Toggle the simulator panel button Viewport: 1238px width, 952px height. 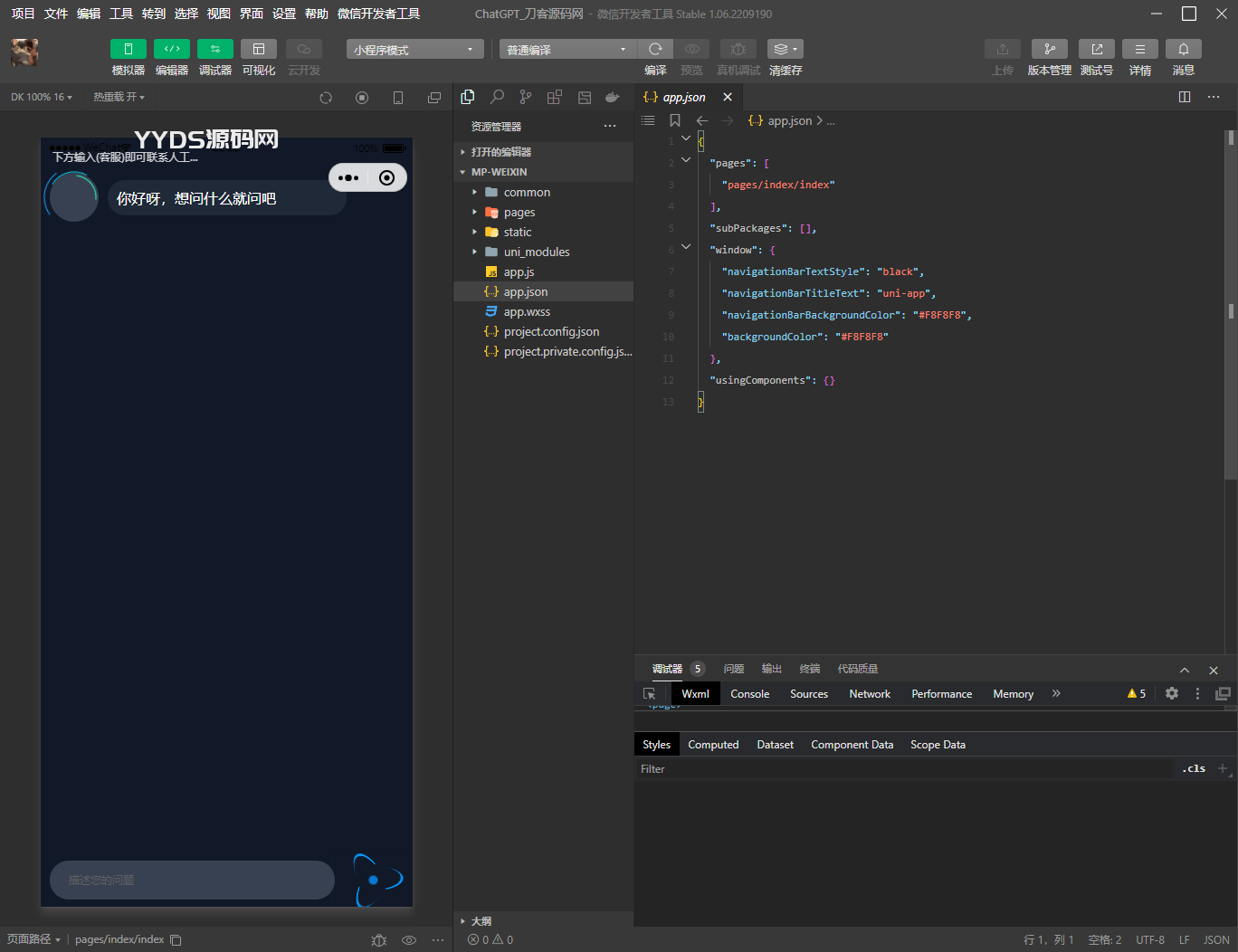click(x=128, y=49)
